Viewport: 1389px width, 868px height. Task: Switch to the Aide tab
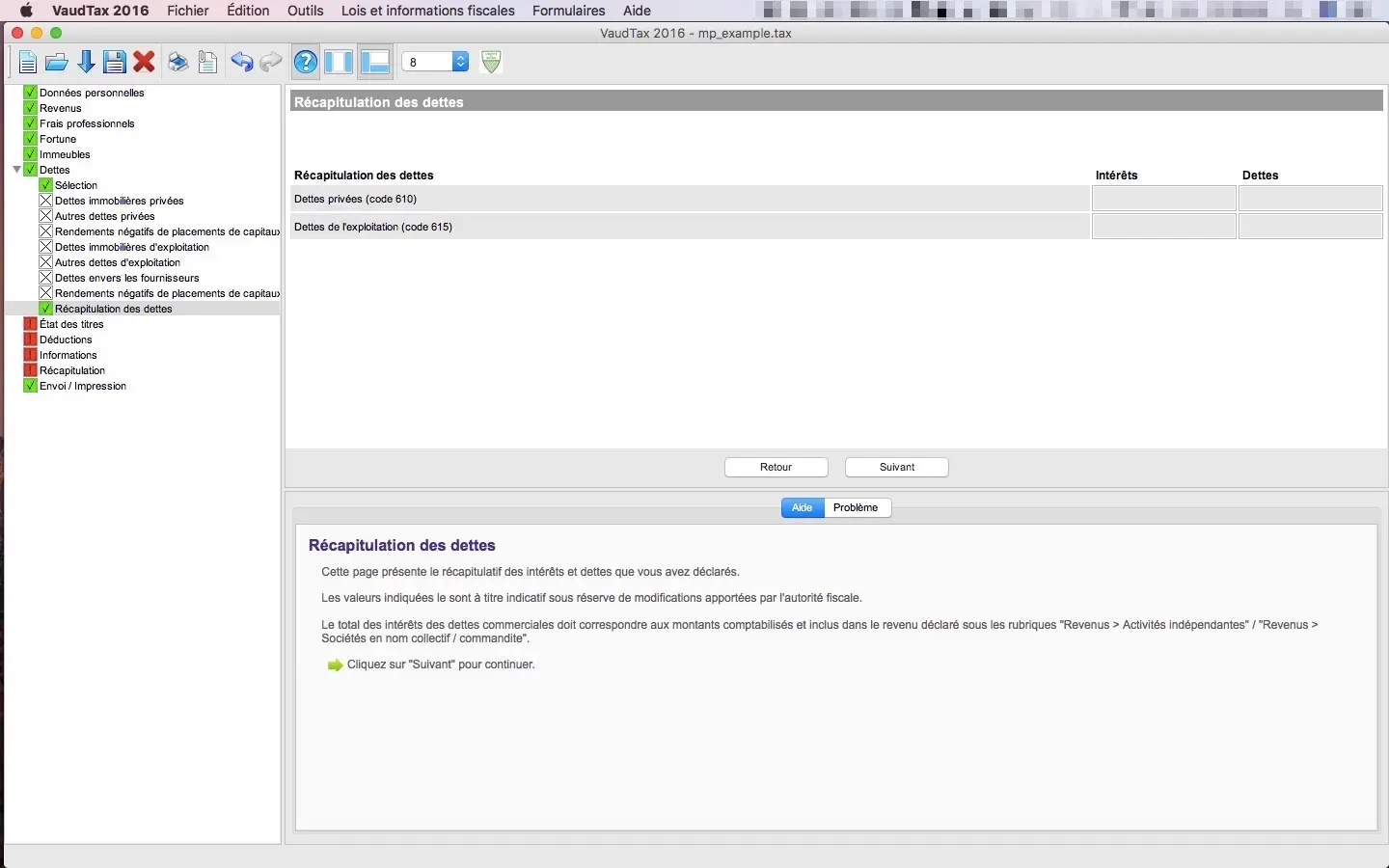(803, 507)
